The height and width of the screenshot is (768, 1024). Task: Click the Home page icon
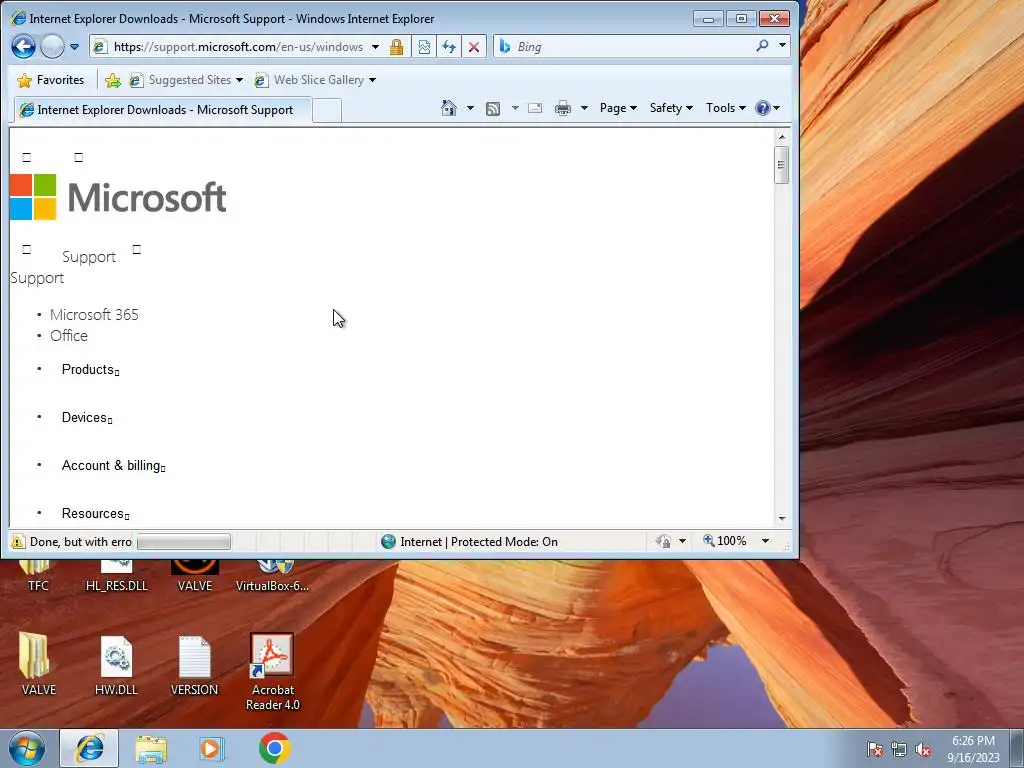[449, 108]
